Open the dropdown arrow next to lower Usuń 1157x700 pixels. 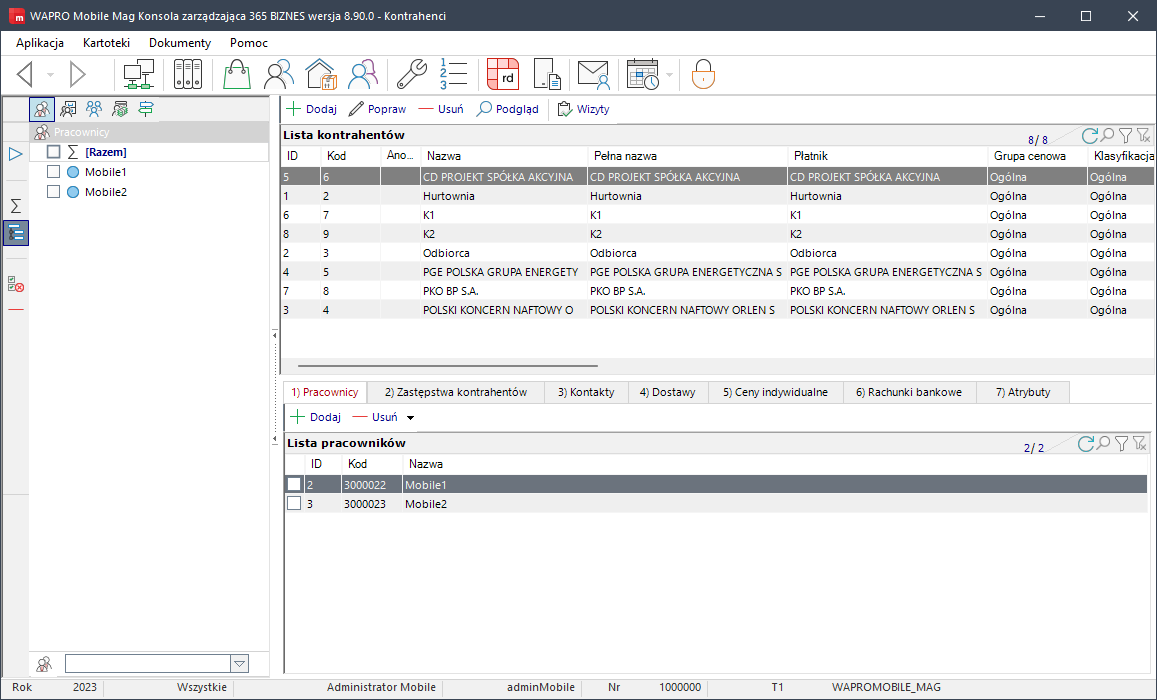[411, 417]
